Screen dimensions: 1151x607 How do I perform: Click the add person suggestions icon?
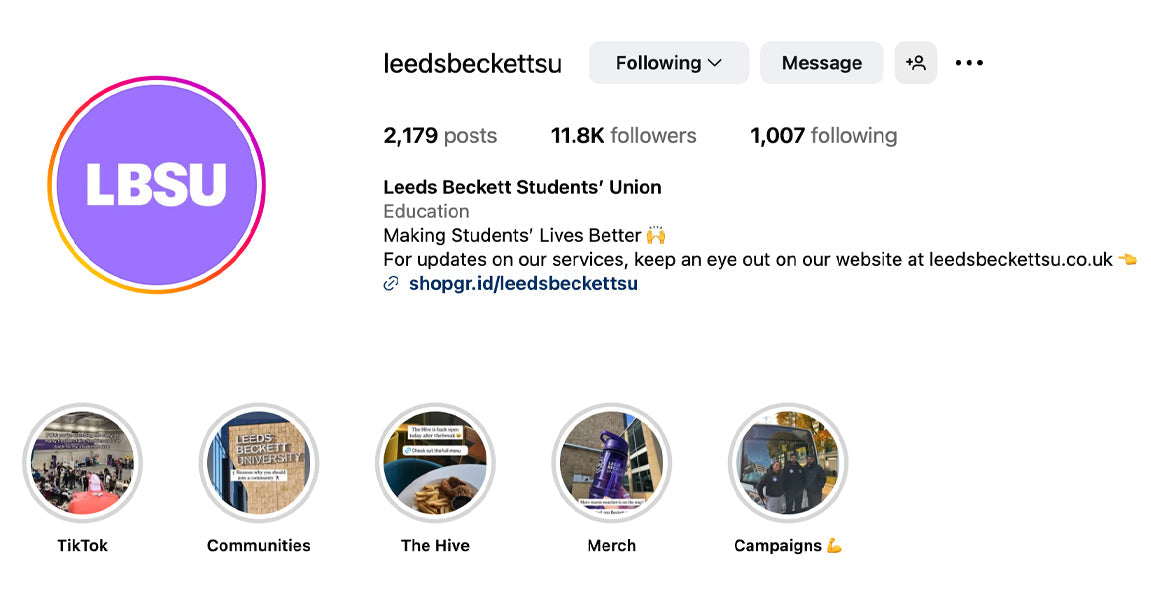[x=915, y=63]
